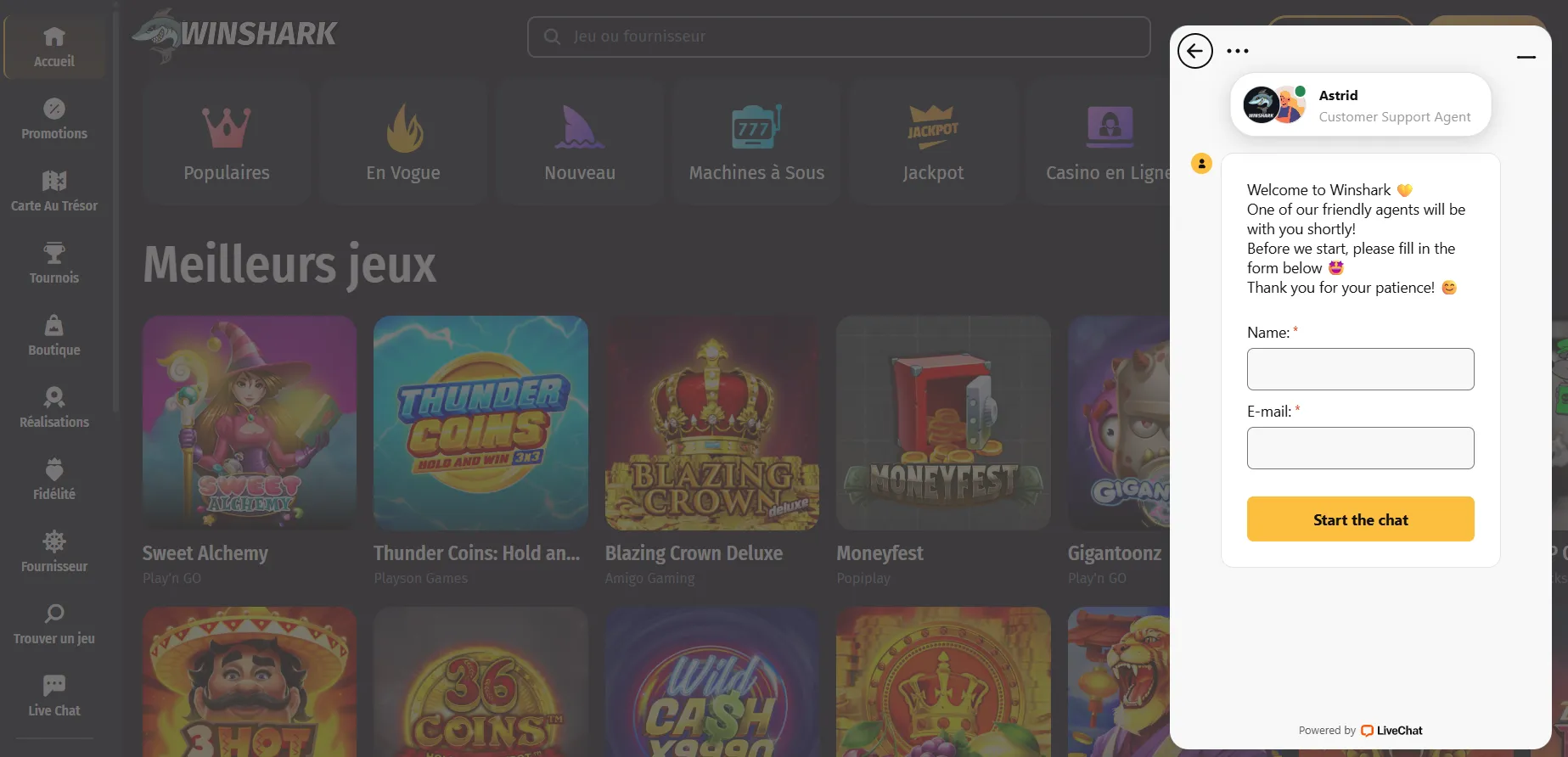Select Casino en Ligne category
This screenshot has width=1568, height=757.
pos(1098,142)
